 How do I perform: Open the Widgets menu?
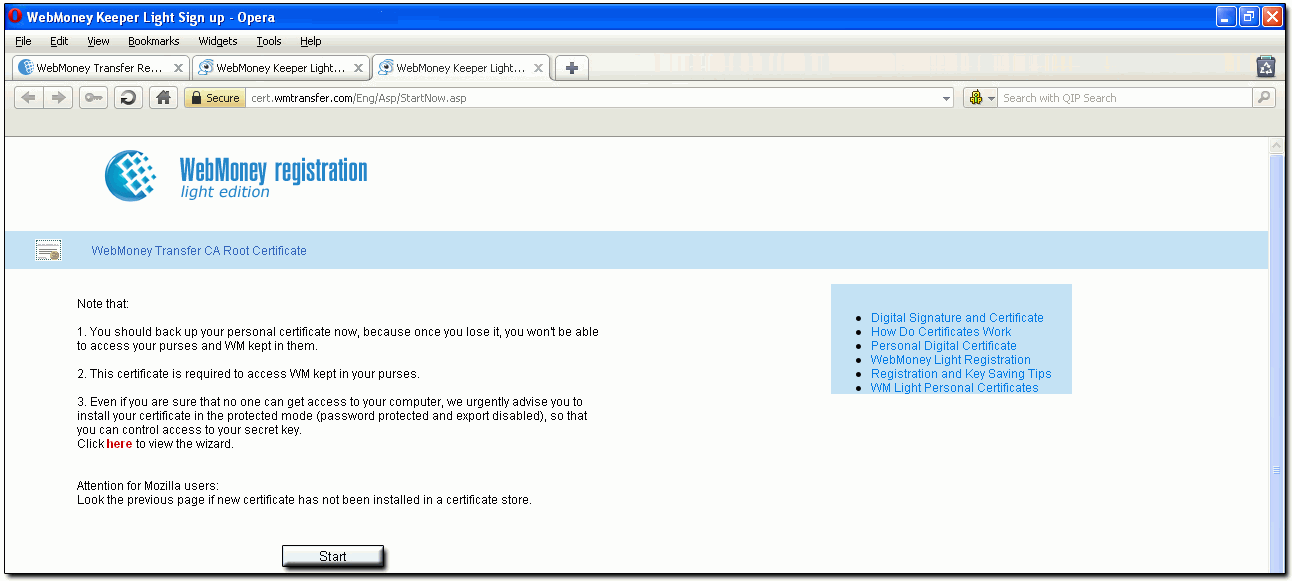pos(217,41)
